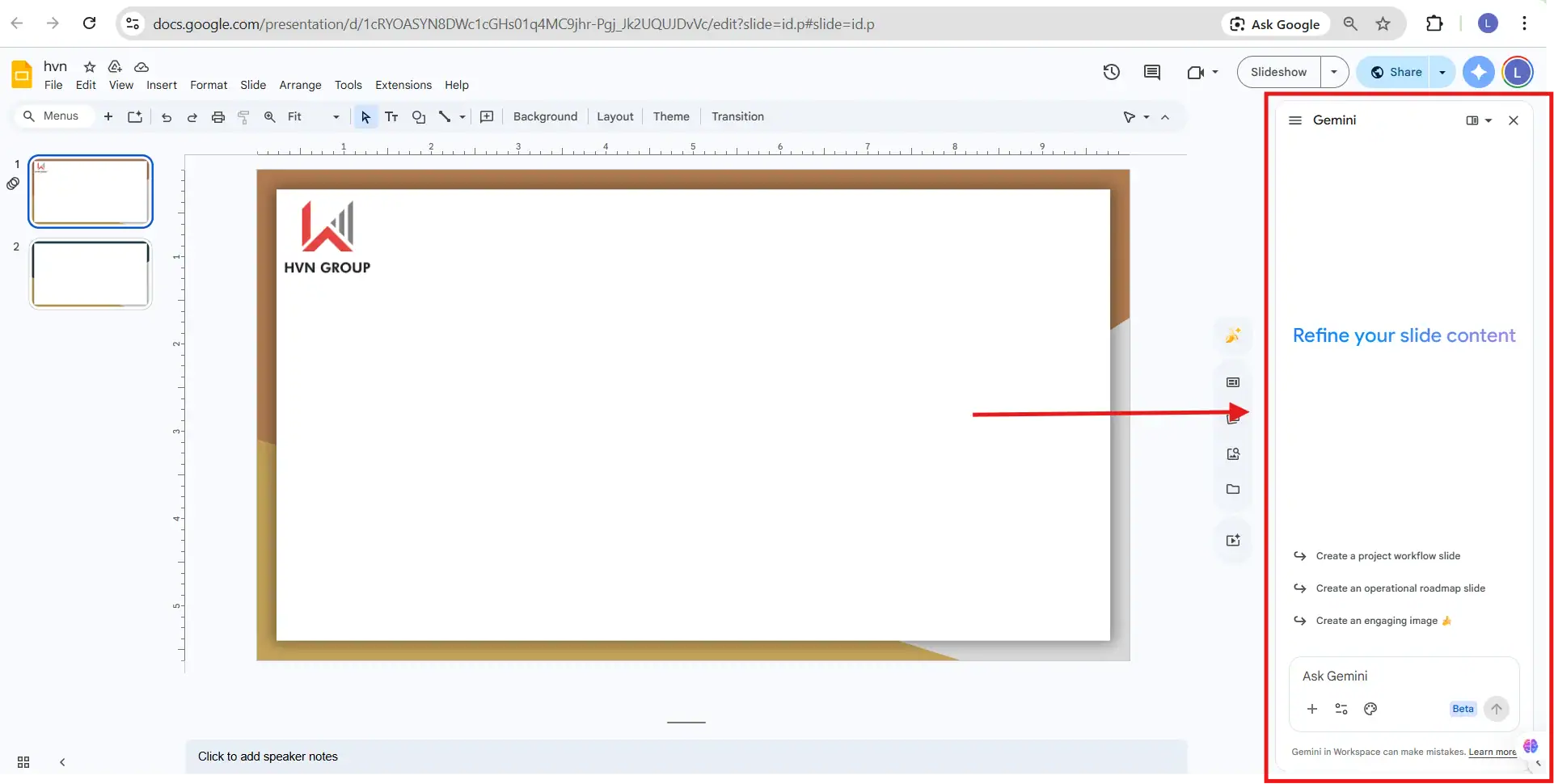Screen dimensions: 1554x784
Task: Click Create a project workflow slide suggestion
Action: 1387,556
